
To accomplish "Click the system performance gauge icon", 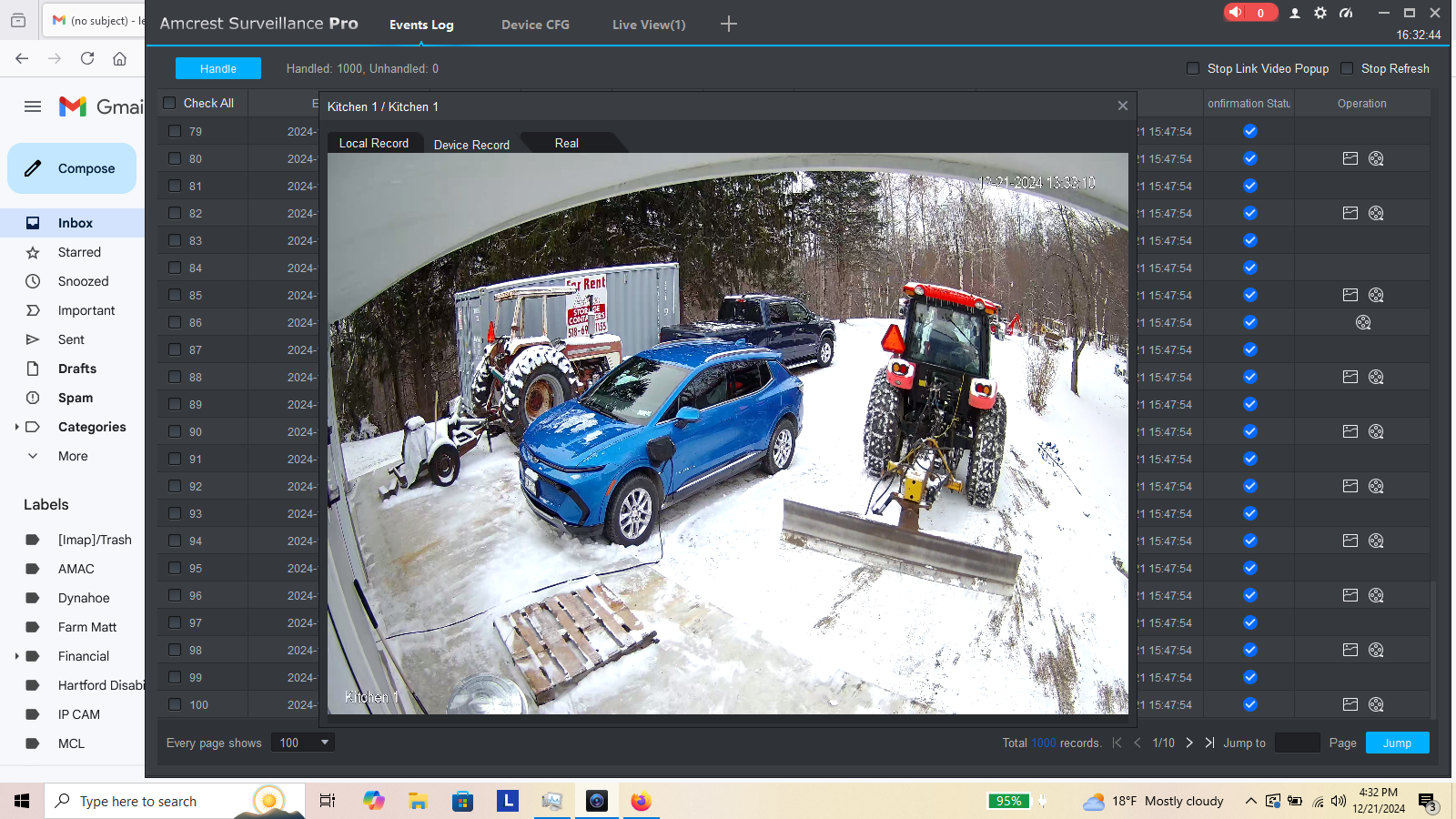I will 1346,13.
